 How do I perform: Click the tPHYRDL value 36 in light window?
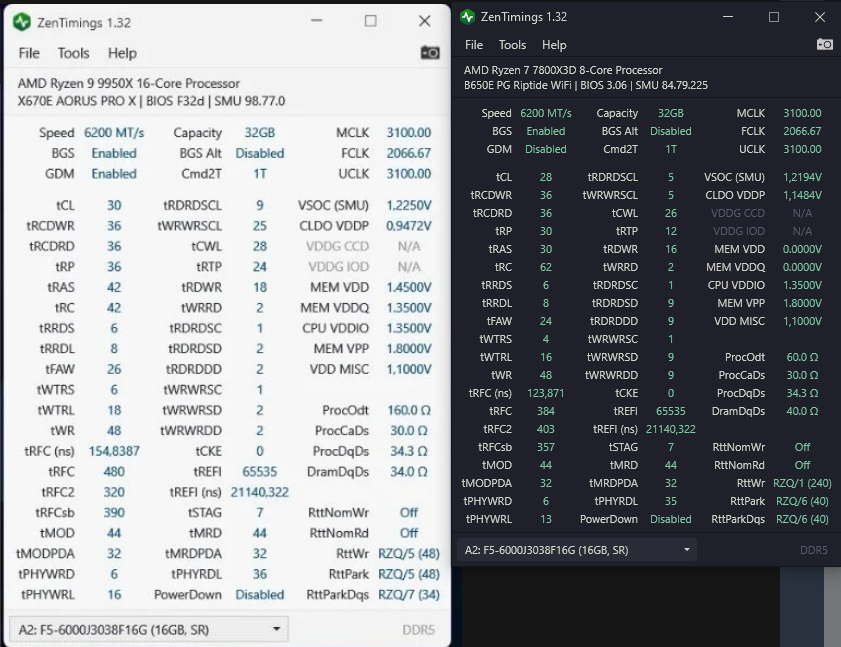point(260,574)
